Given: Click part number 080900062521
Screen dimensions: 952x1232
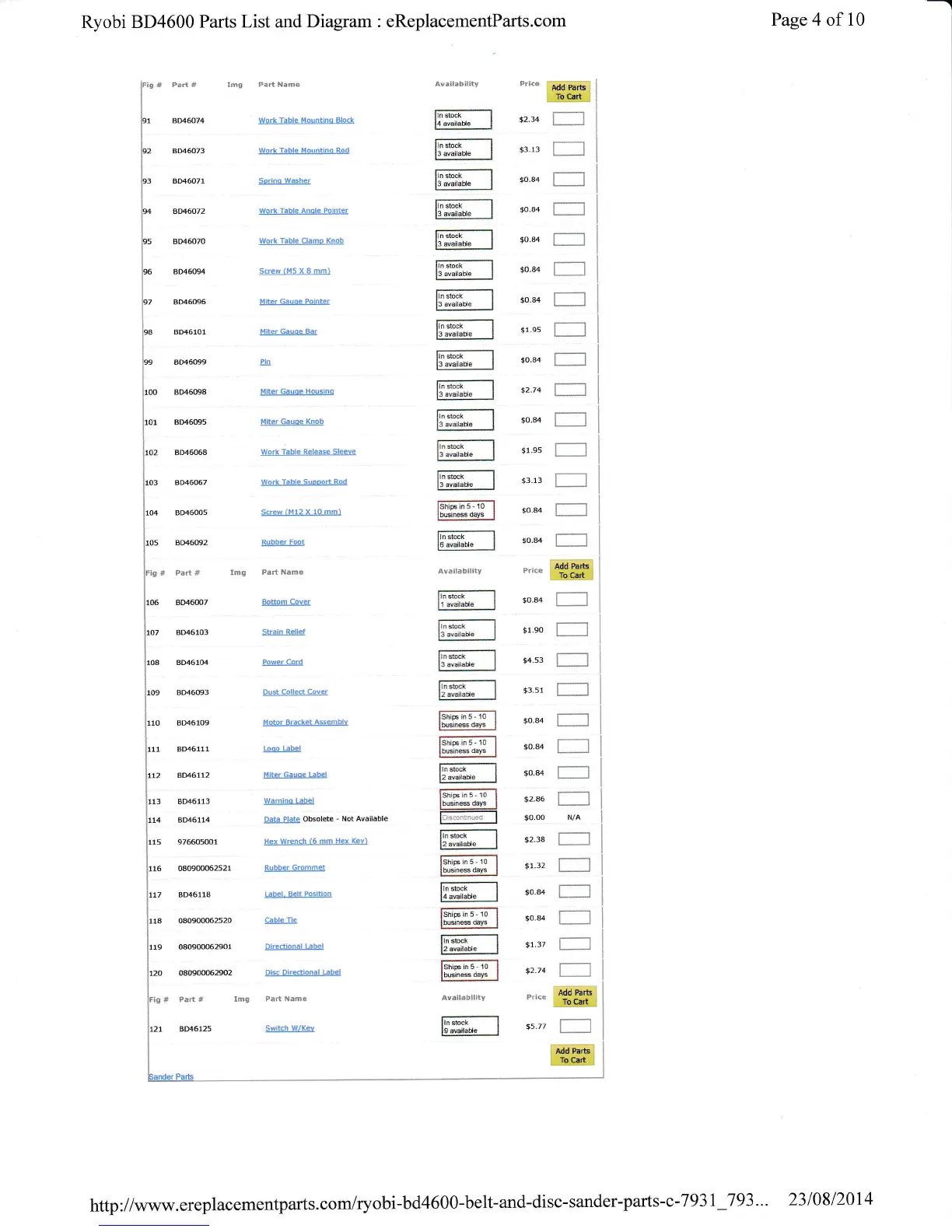Looking at the screenshot, I should coord(205,869).
